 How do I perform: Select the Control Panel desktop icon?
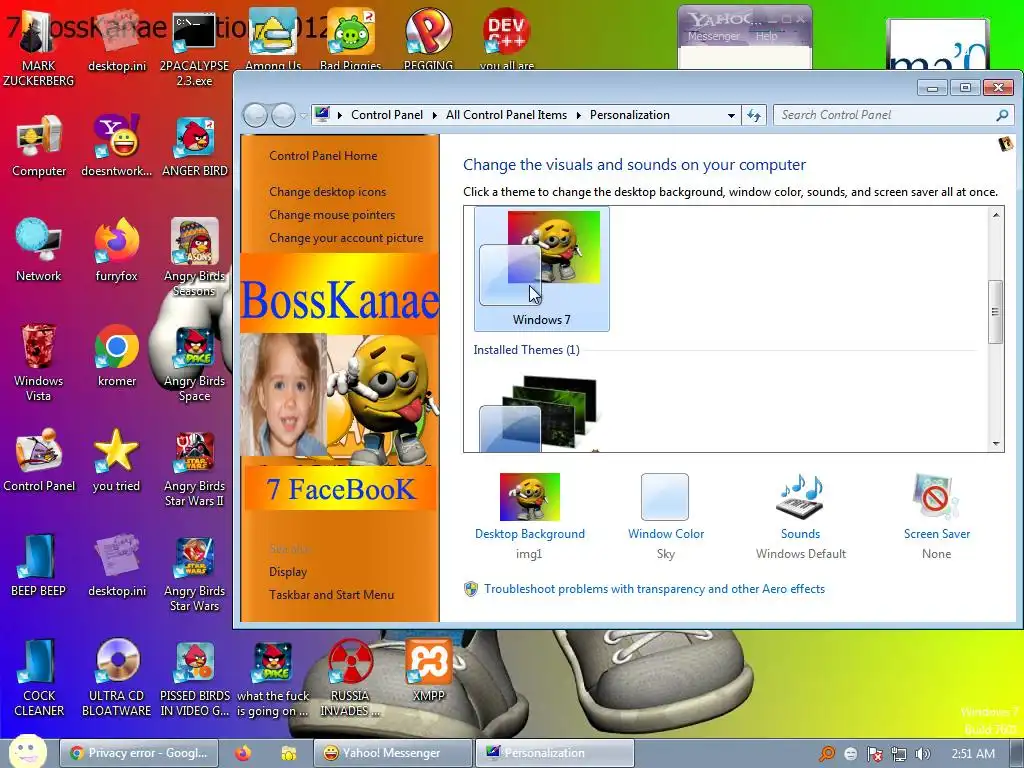coord(39,460)
